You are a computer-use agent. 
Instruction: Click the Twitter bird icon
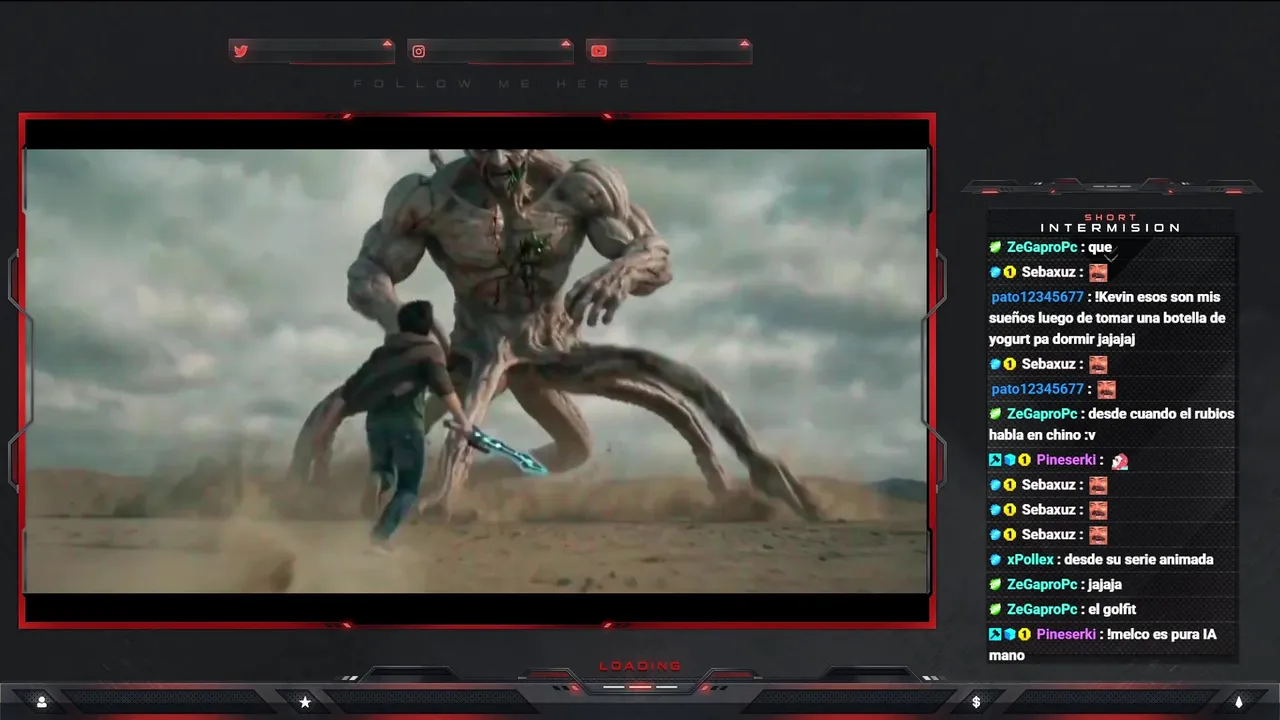pos(240,51)
